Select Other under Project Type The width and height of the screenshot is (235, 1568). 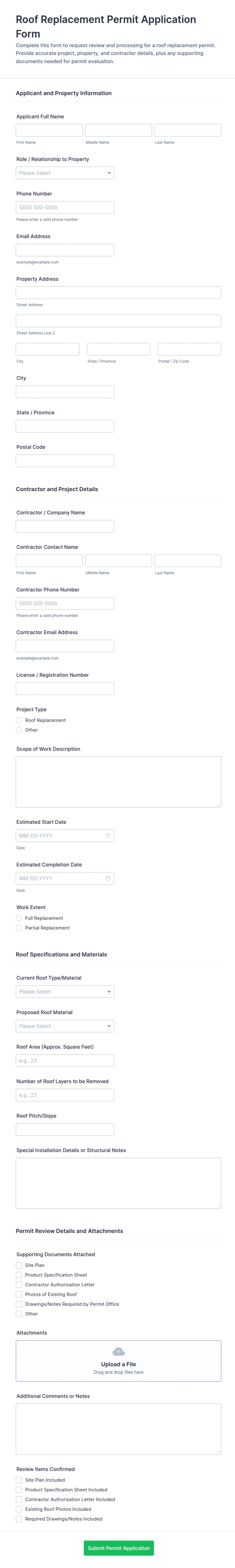[19, 730]
